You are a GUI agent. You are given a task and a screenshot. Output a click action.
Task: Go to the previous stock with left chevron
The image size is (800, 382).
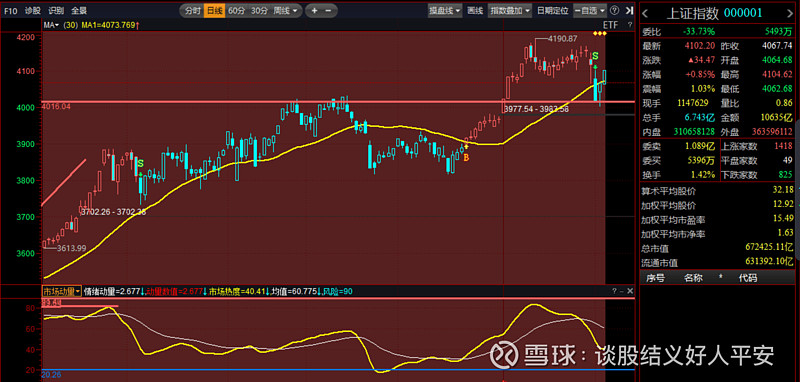644,13
